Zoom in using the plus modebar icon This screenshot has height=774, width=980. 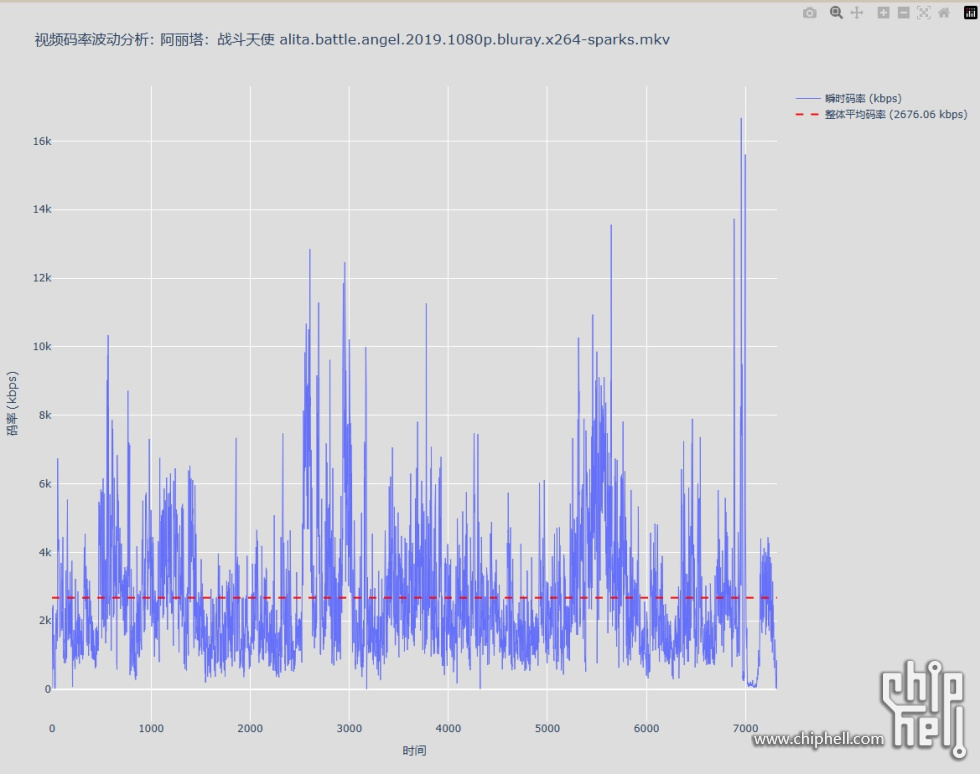click(883, 13)
